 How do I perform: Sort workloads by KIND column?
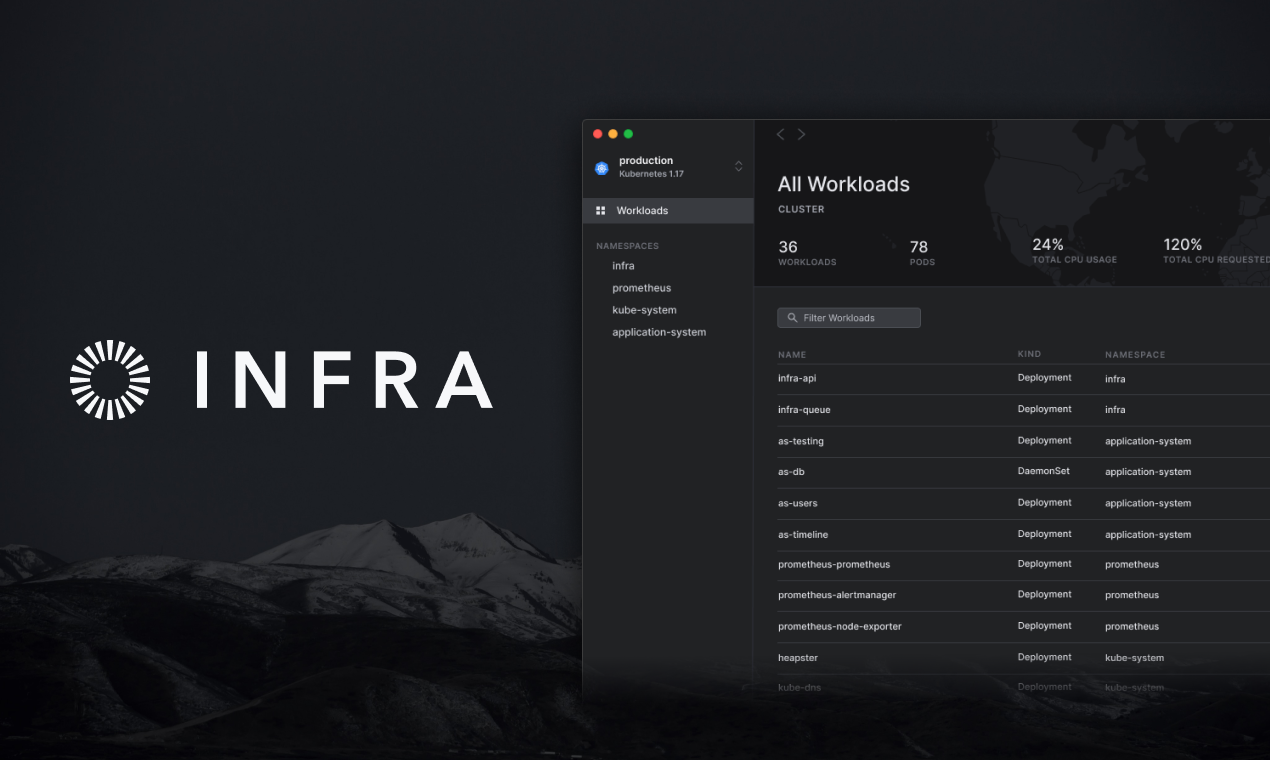coord(1029,353)
